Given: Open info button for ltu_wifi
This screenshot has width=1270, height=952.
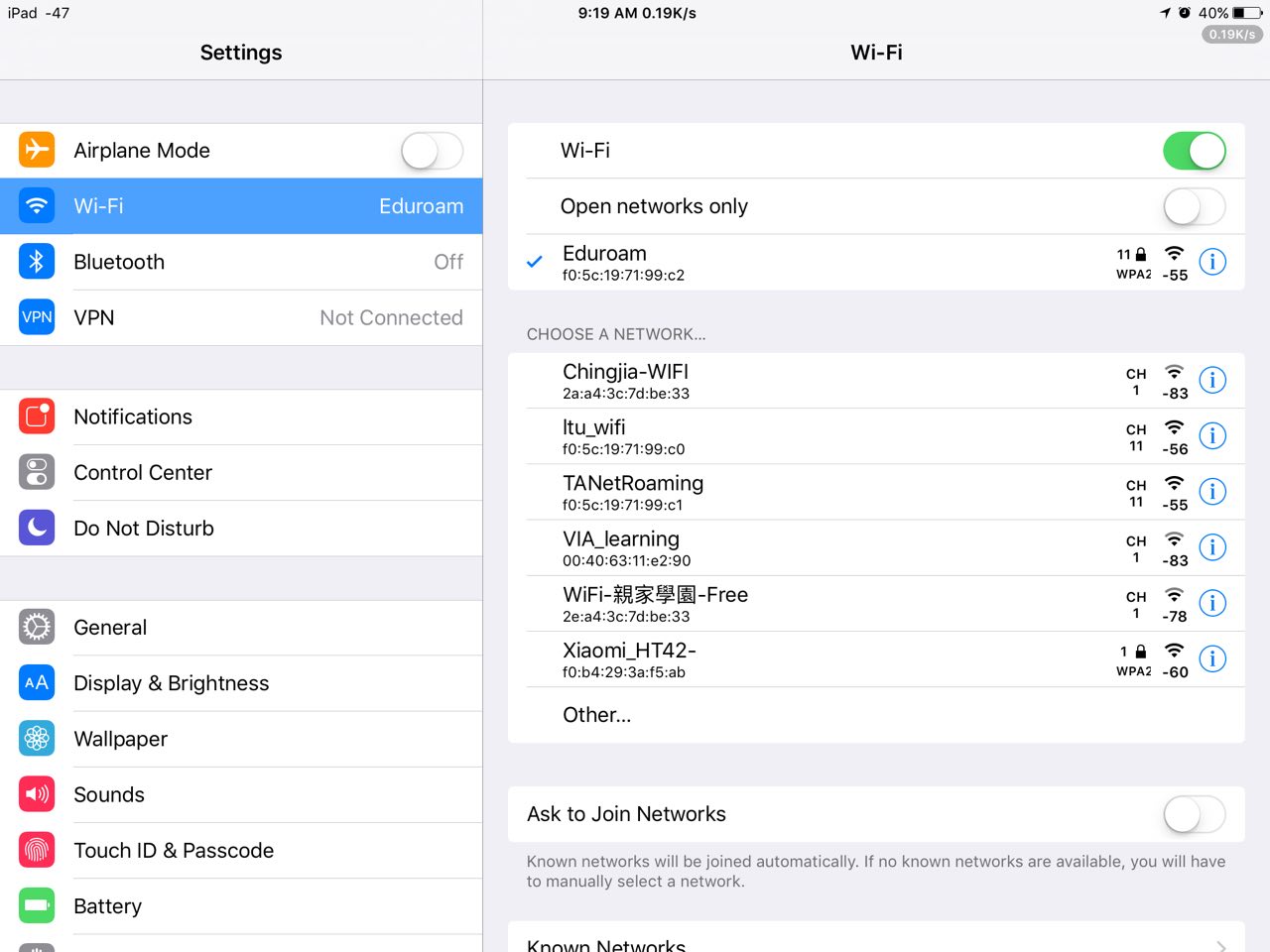Looking at the screenshot, I should (x=1212, y=435).
